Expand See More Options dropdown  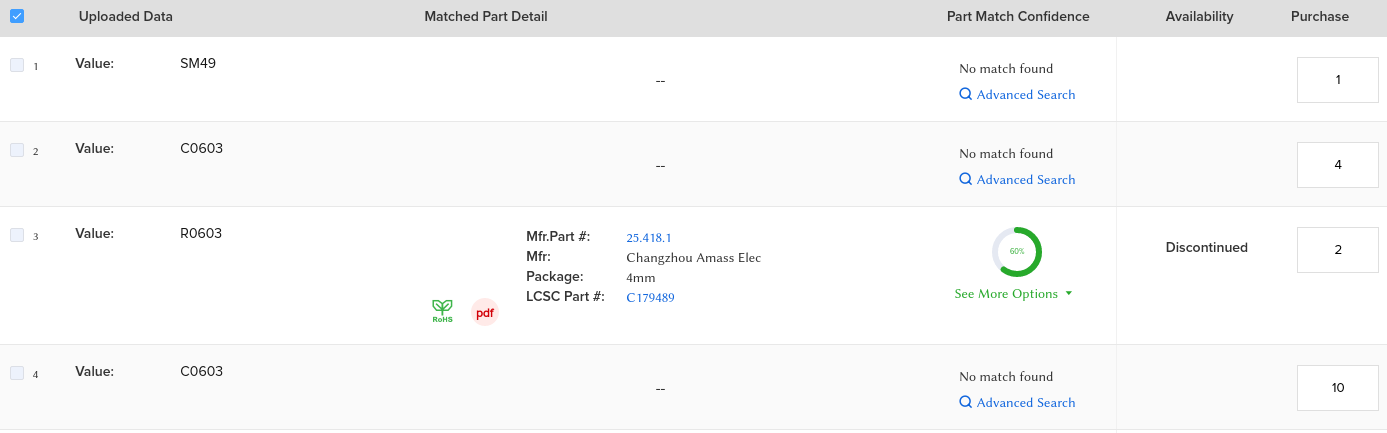pos(1006,294)
